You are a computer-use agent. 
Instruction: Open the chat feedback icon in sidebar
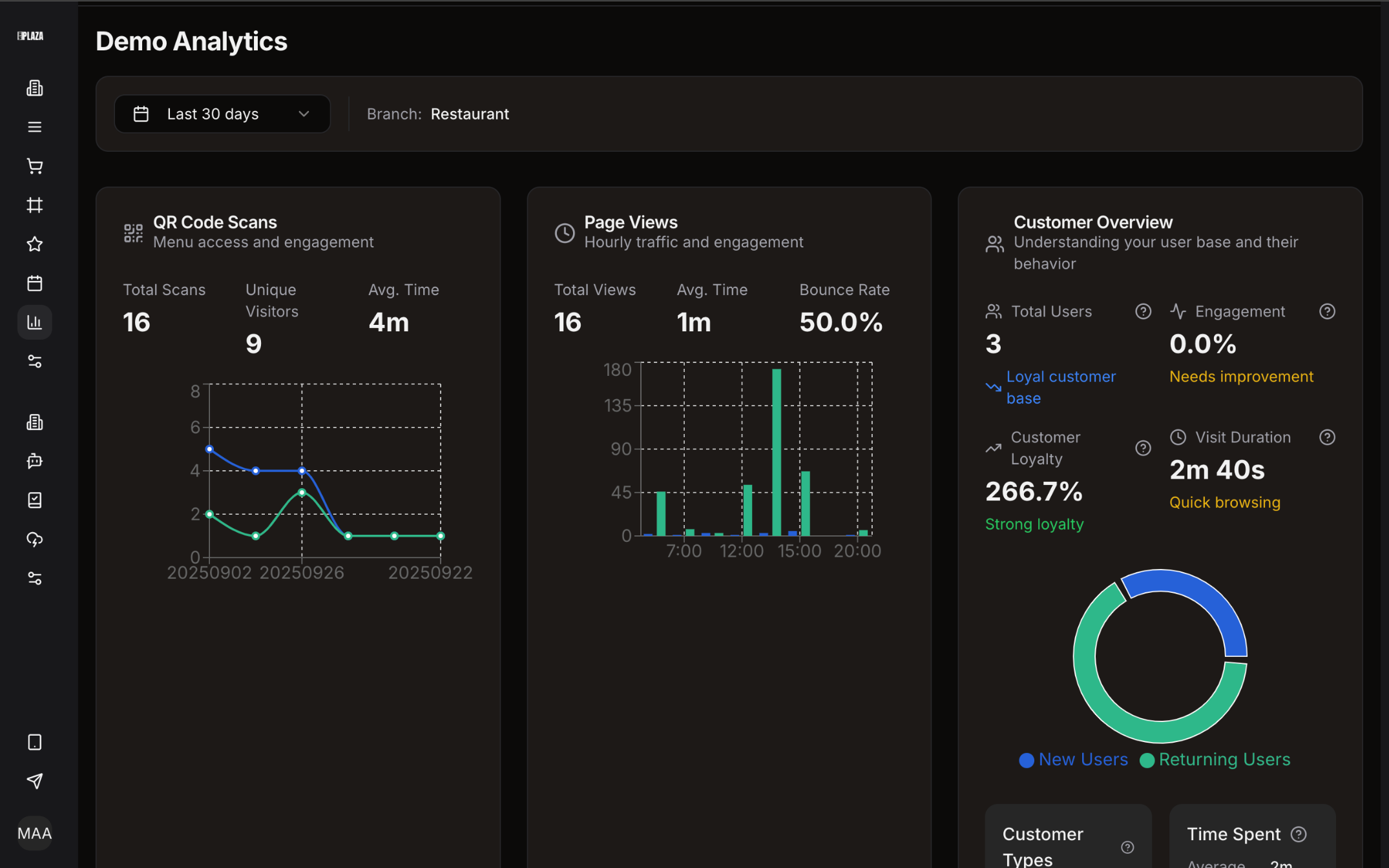(34, 461)
